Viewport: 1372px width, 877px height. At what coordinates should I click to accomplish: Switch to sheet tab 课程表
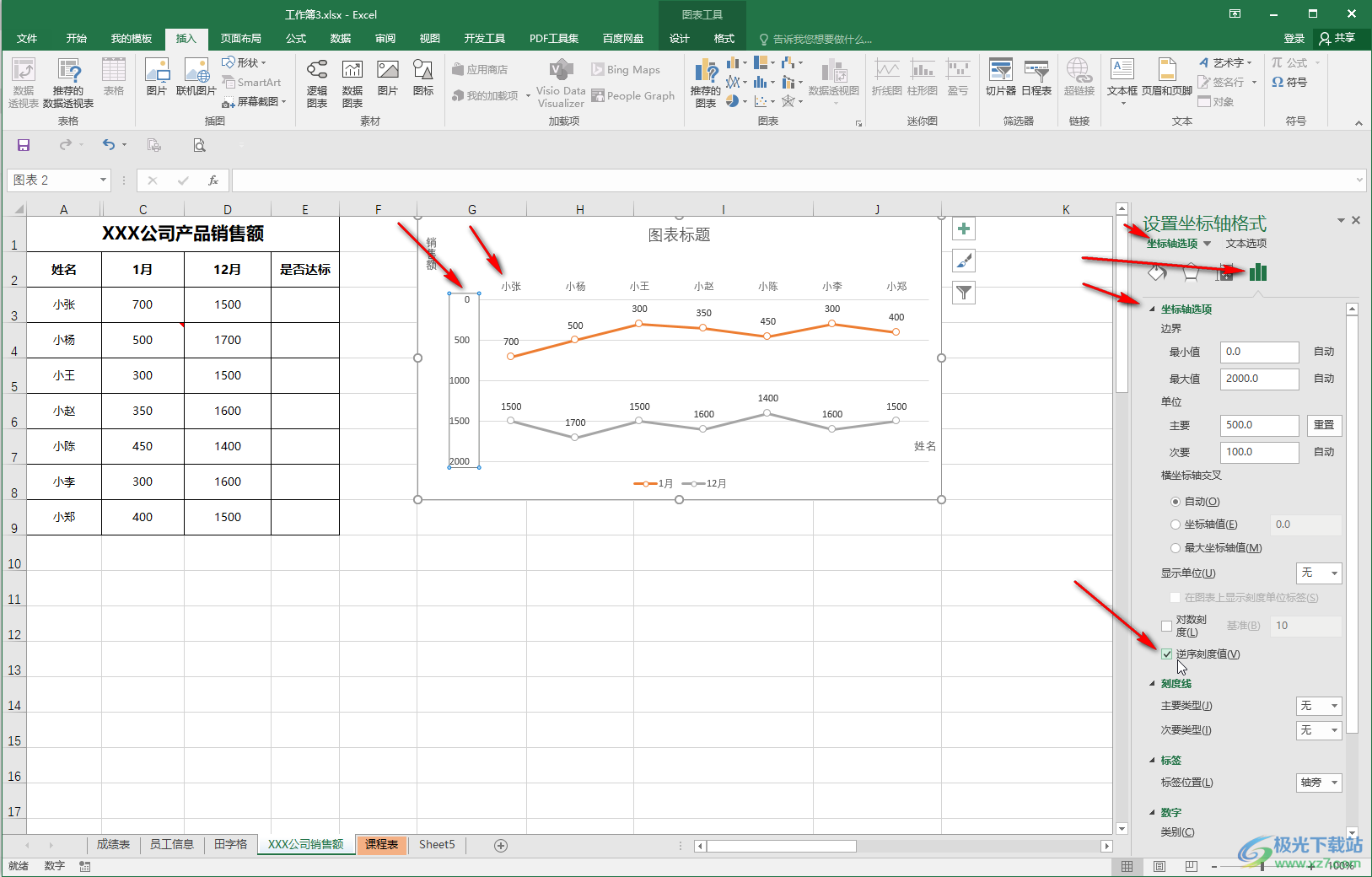pyautogui.click(x=381, y=845)
